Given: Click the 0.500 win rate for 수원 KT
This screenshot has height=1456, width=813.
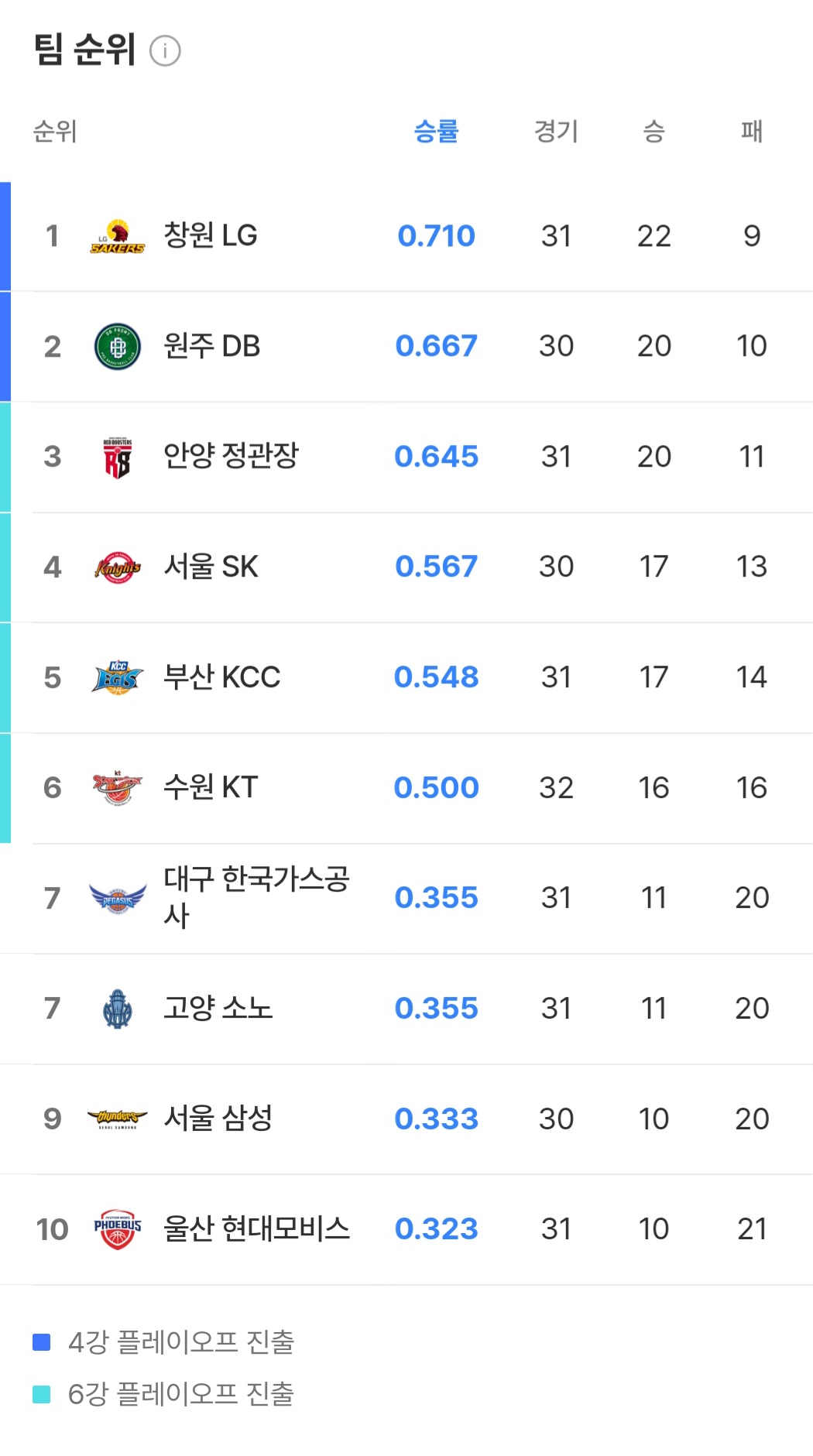Looking at the screenshot, I should tap(436, 788).
